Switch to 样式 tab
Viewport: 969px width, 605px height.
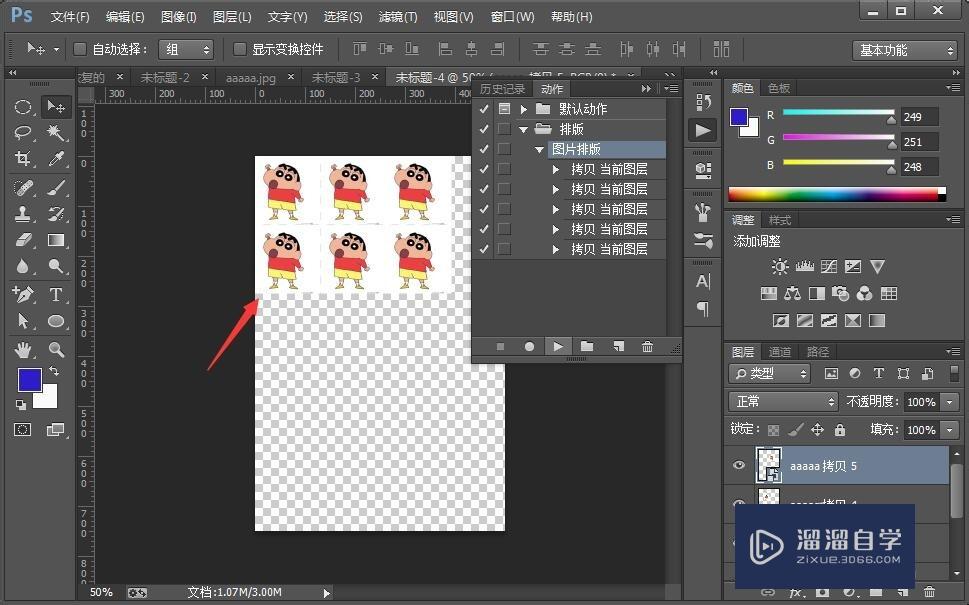click(x=779, y=220)
